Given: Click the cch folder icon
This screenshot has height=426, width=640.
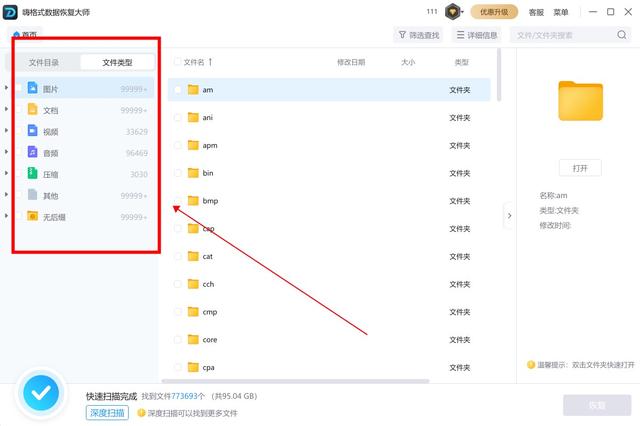Looking at the screenshot, I should click(193, 284).
